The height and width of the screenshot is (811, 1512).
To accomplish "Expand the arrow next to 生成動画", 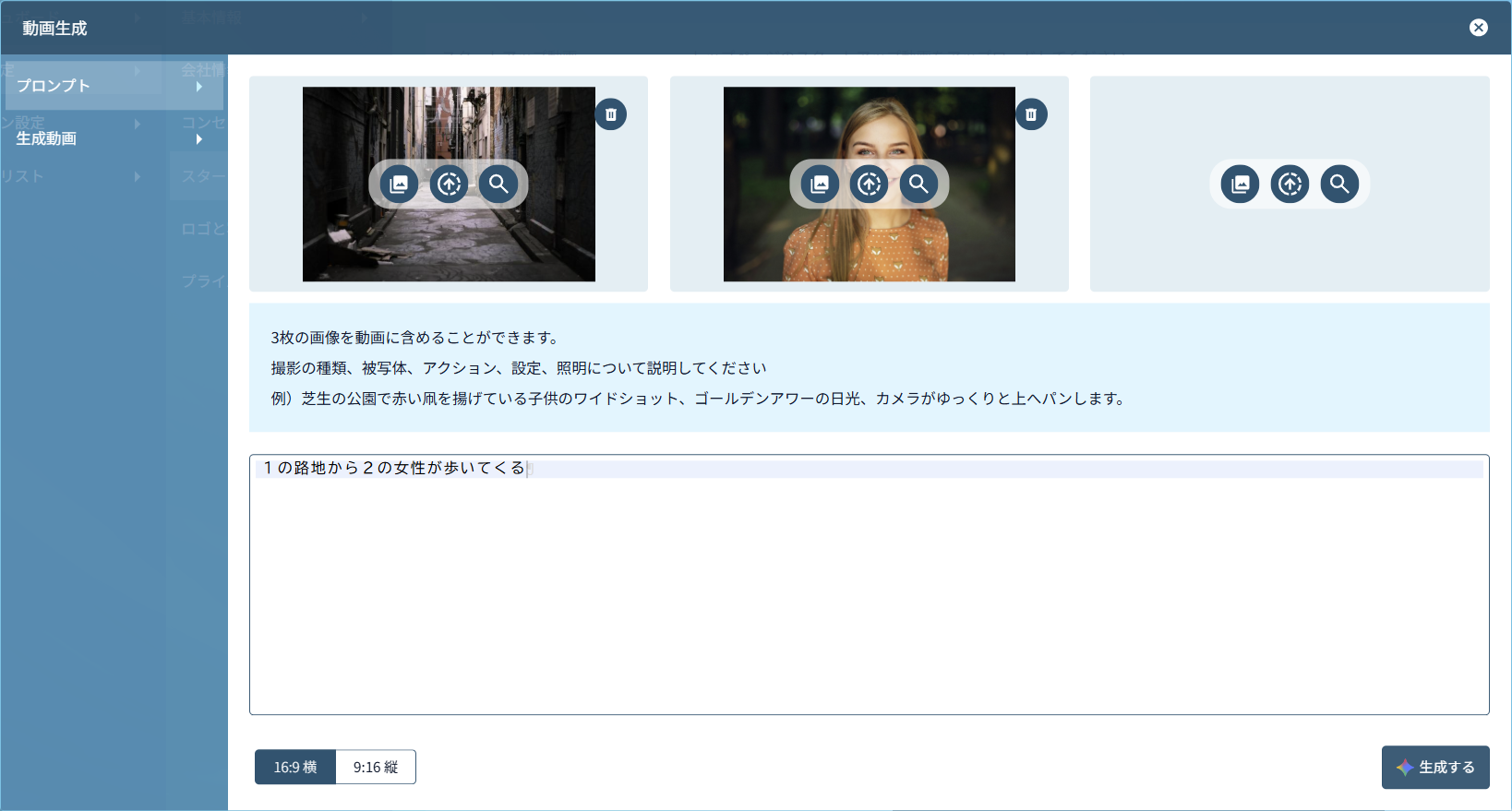I will pyautogui.click(x=199, y=139).
